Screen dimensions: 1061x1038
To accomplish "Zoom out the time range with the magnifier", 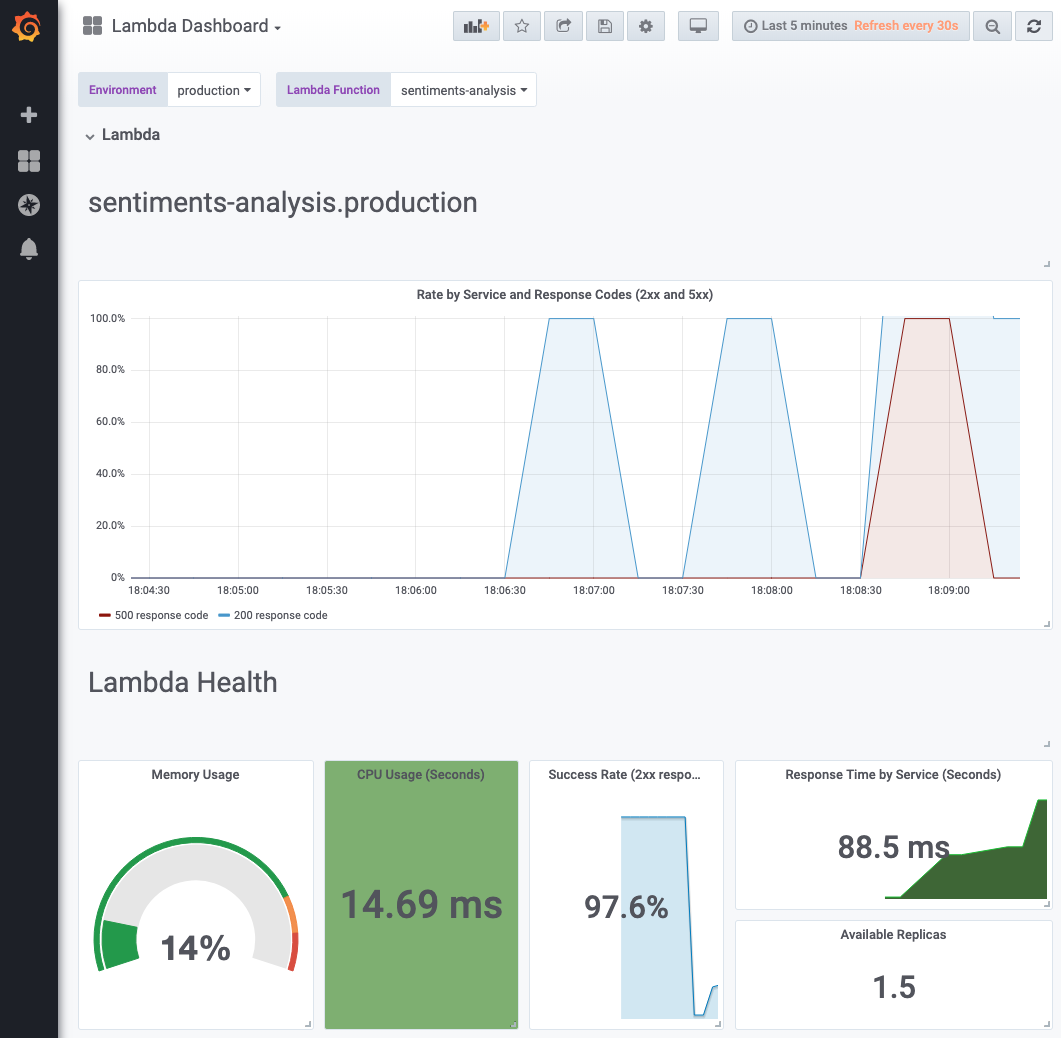I will (992, 26).
